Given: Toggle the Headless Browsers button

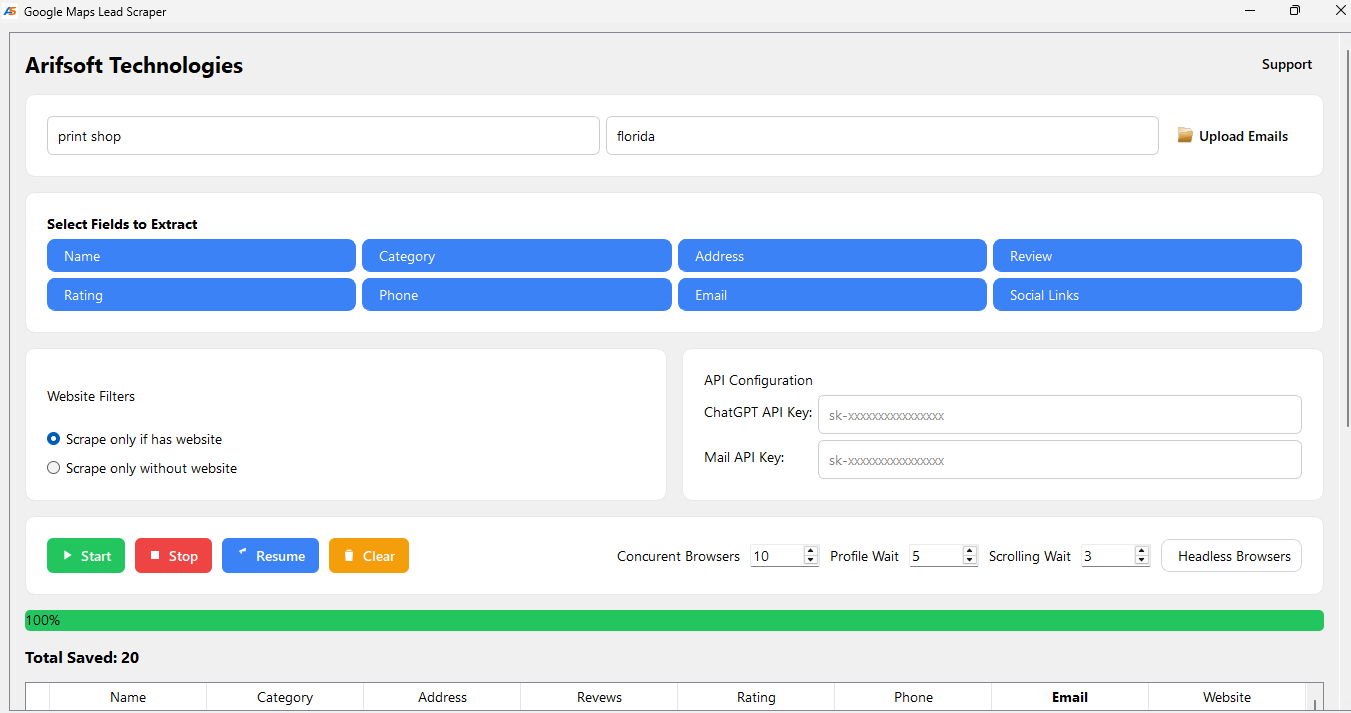Looking at the screenshot, I should pyautogui.click(x=1231, y=556).
